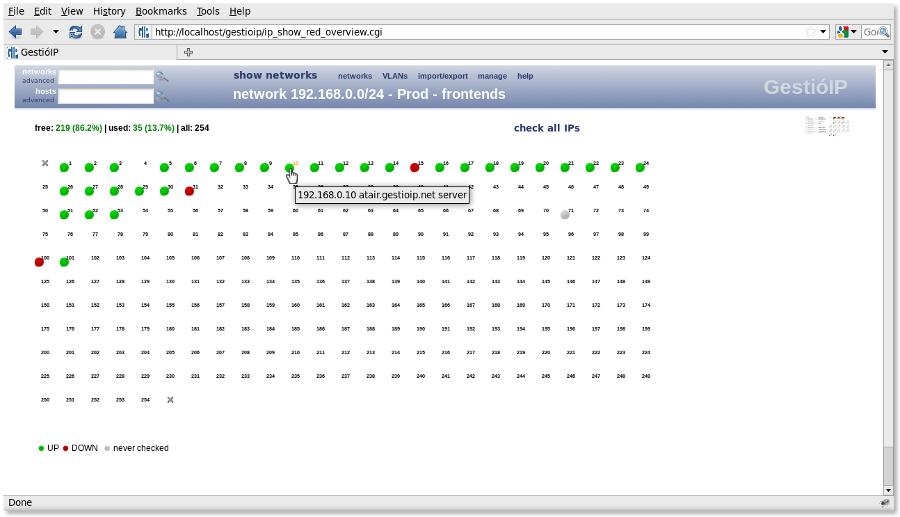900x517 pixels.
Task: Click the show networks link
Action: tap(275, 75)
